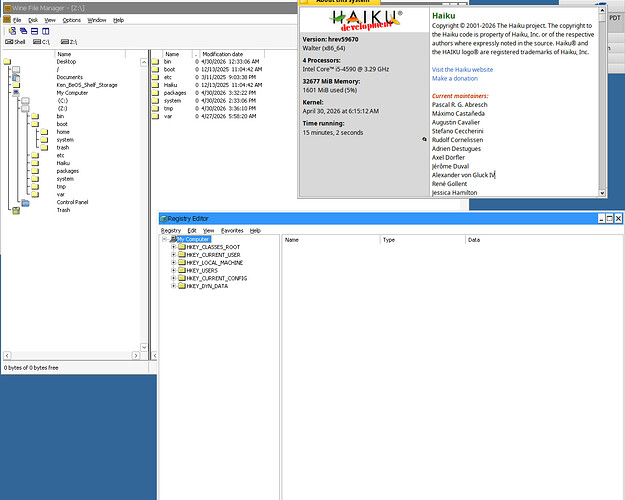The width and height of the screenshot is (625, 500).
Task: Open the Favorites menu in Registry Editor
Action: [232, 230]
